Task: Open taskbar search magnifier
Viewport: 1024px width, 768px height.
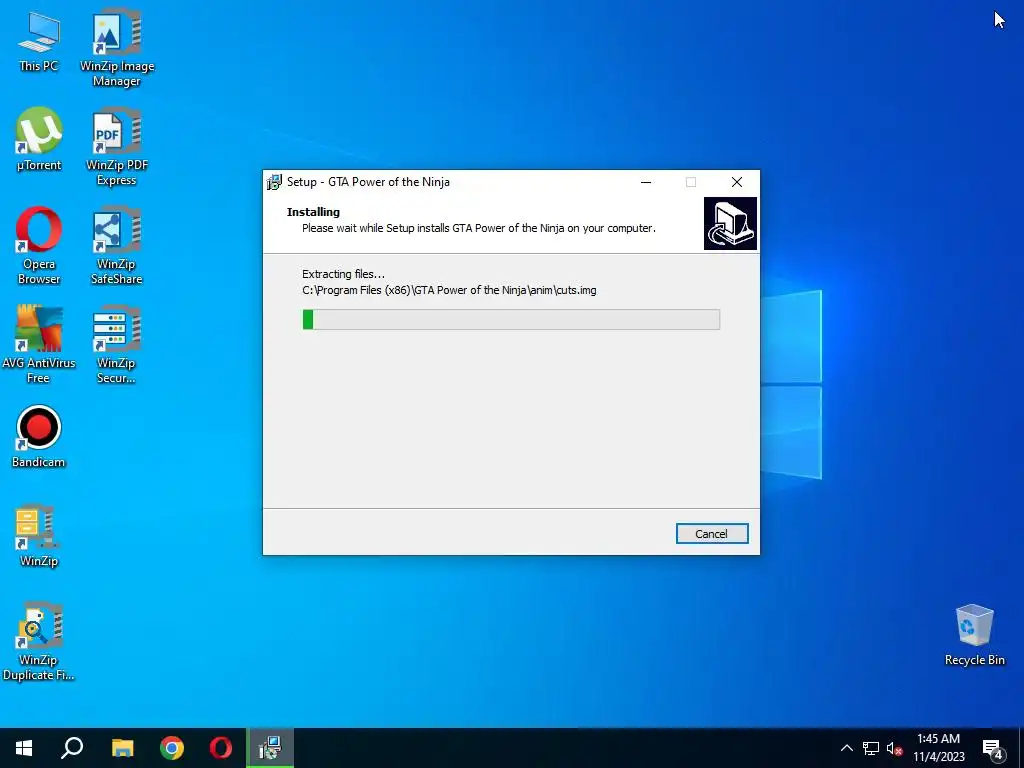Action: point(72,748)
